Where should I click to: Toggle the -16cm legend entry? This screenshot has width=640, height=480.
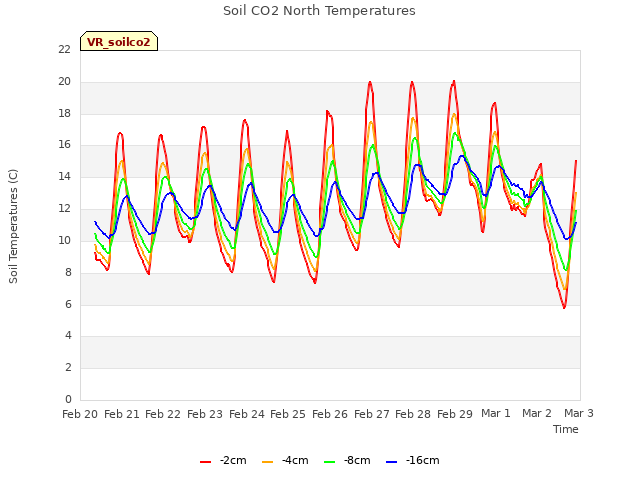click(413, 460)
